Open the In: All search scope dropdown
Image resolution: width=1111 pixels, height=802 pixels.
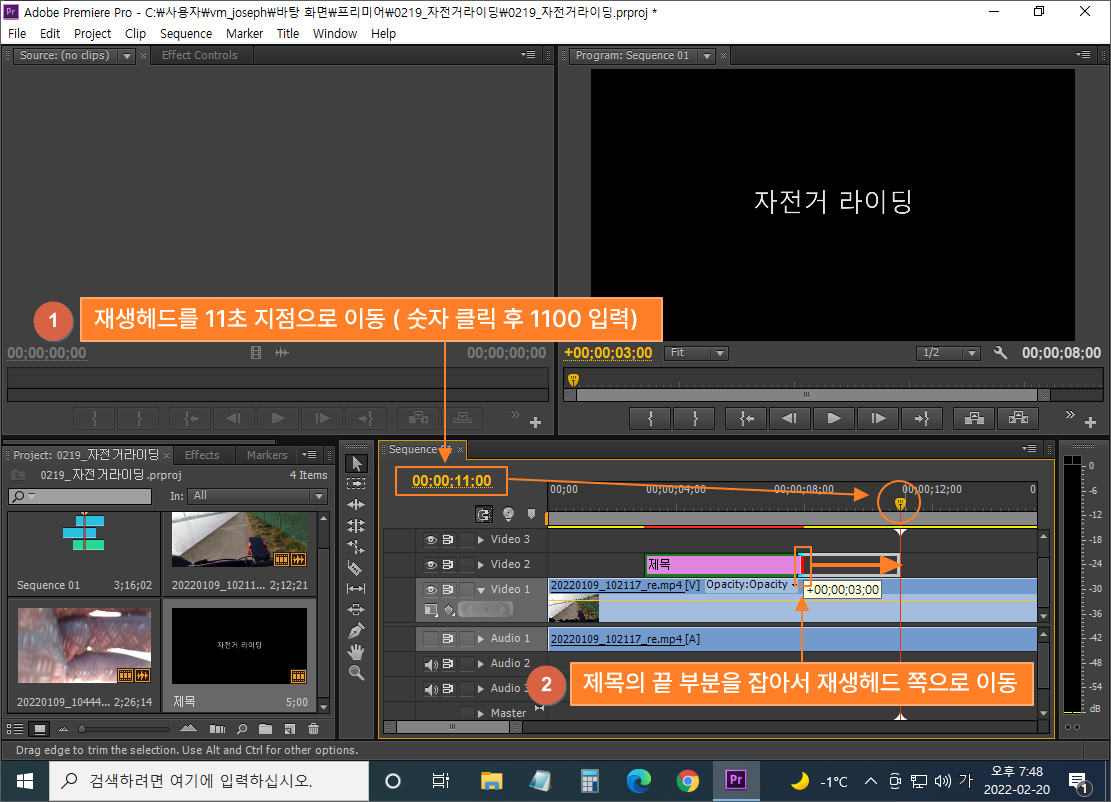(259, 496)
